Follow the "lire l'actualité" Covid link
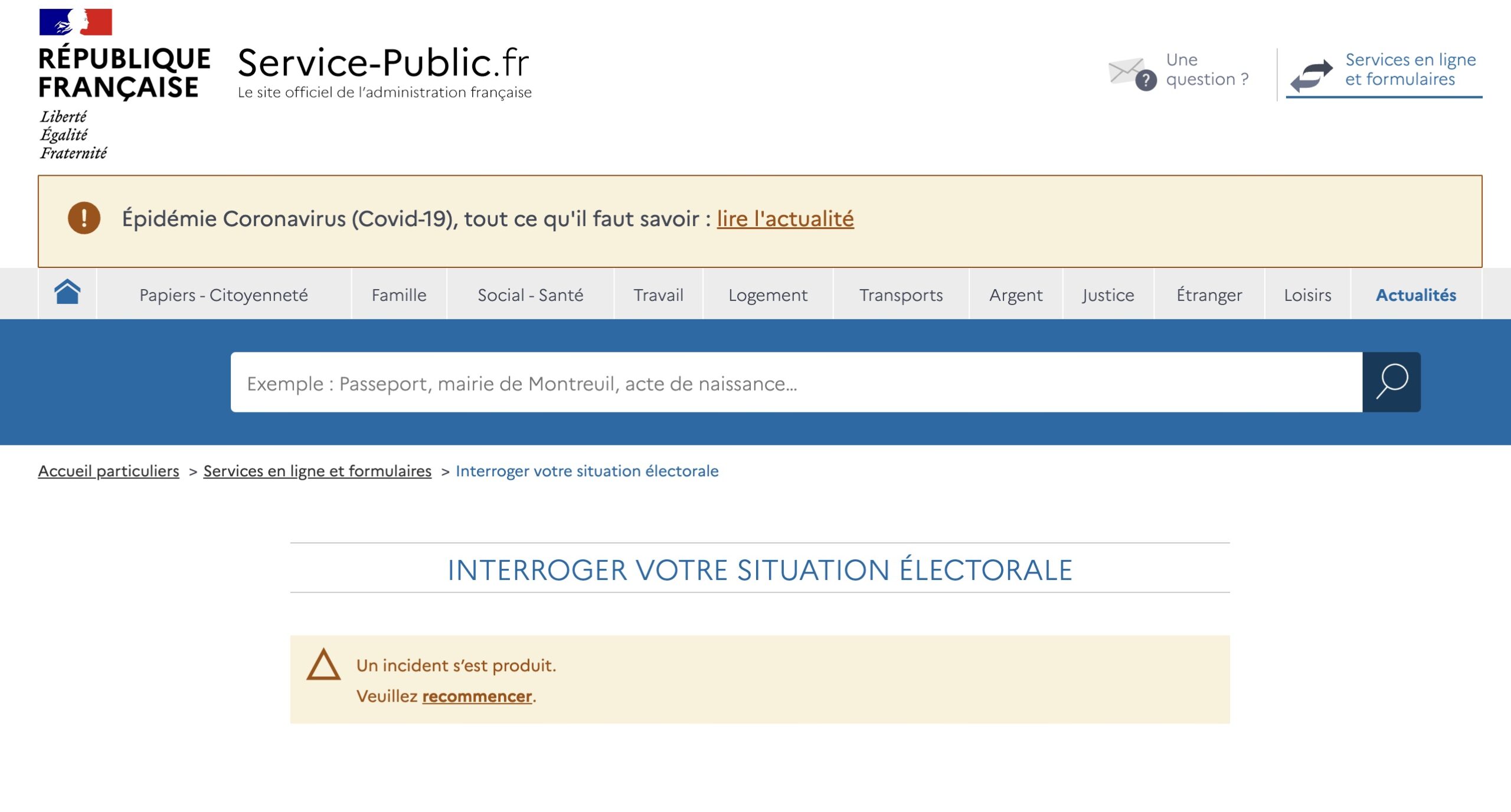The width and height of the screenshot is (1511, 812). 785,219
